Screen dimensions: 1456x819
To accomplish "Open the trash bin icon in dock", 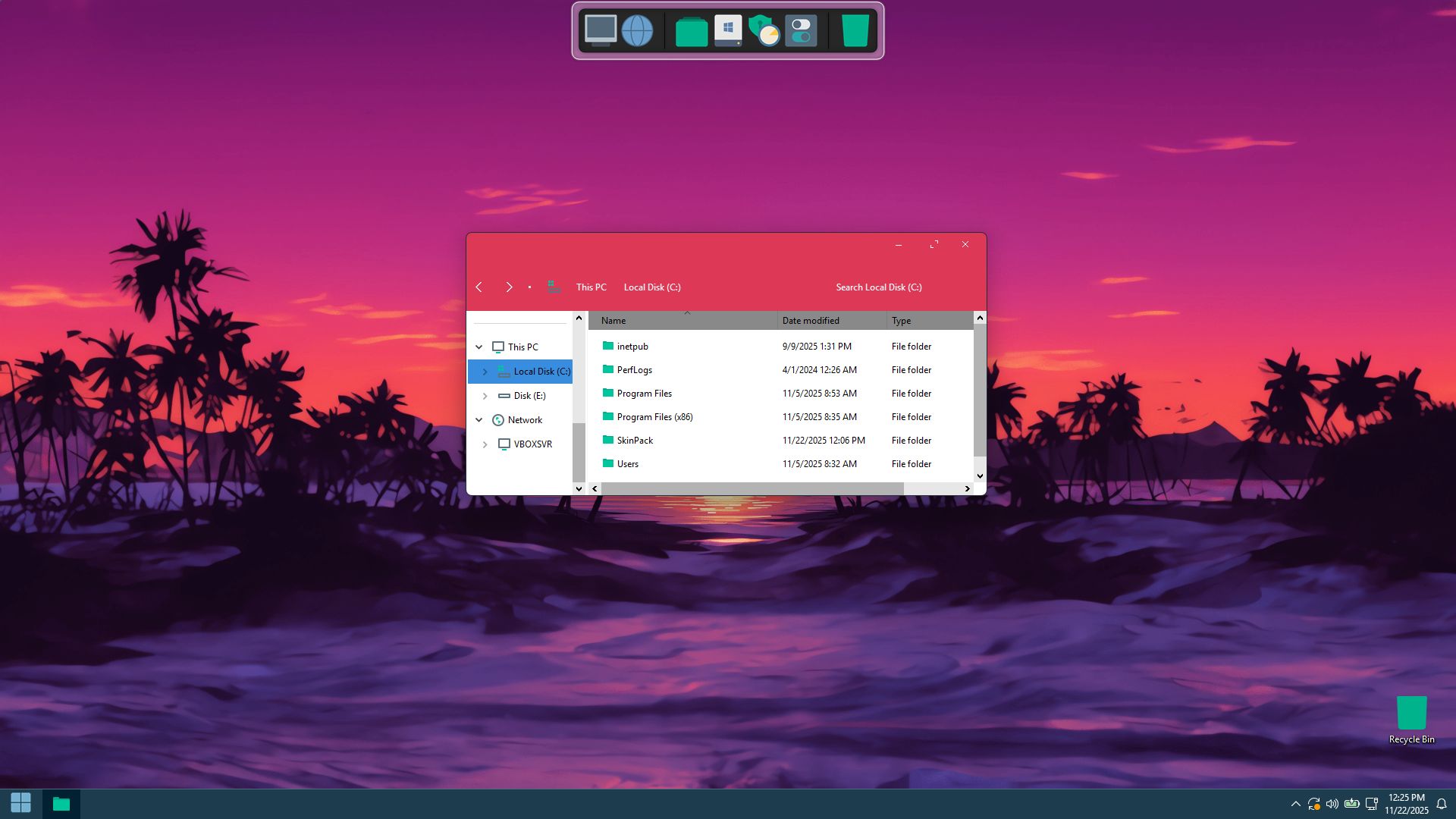I will click(x=855, y=31).
